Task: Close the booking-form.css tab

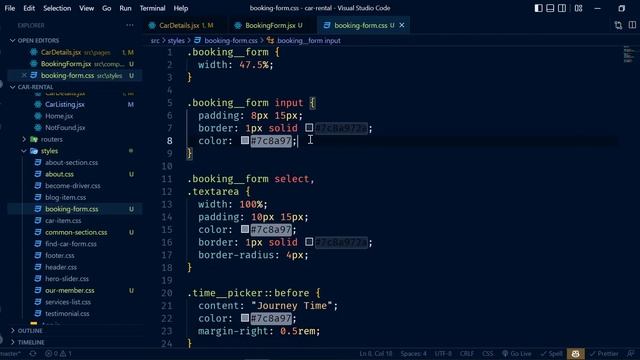Action: [x=402, y=25]
